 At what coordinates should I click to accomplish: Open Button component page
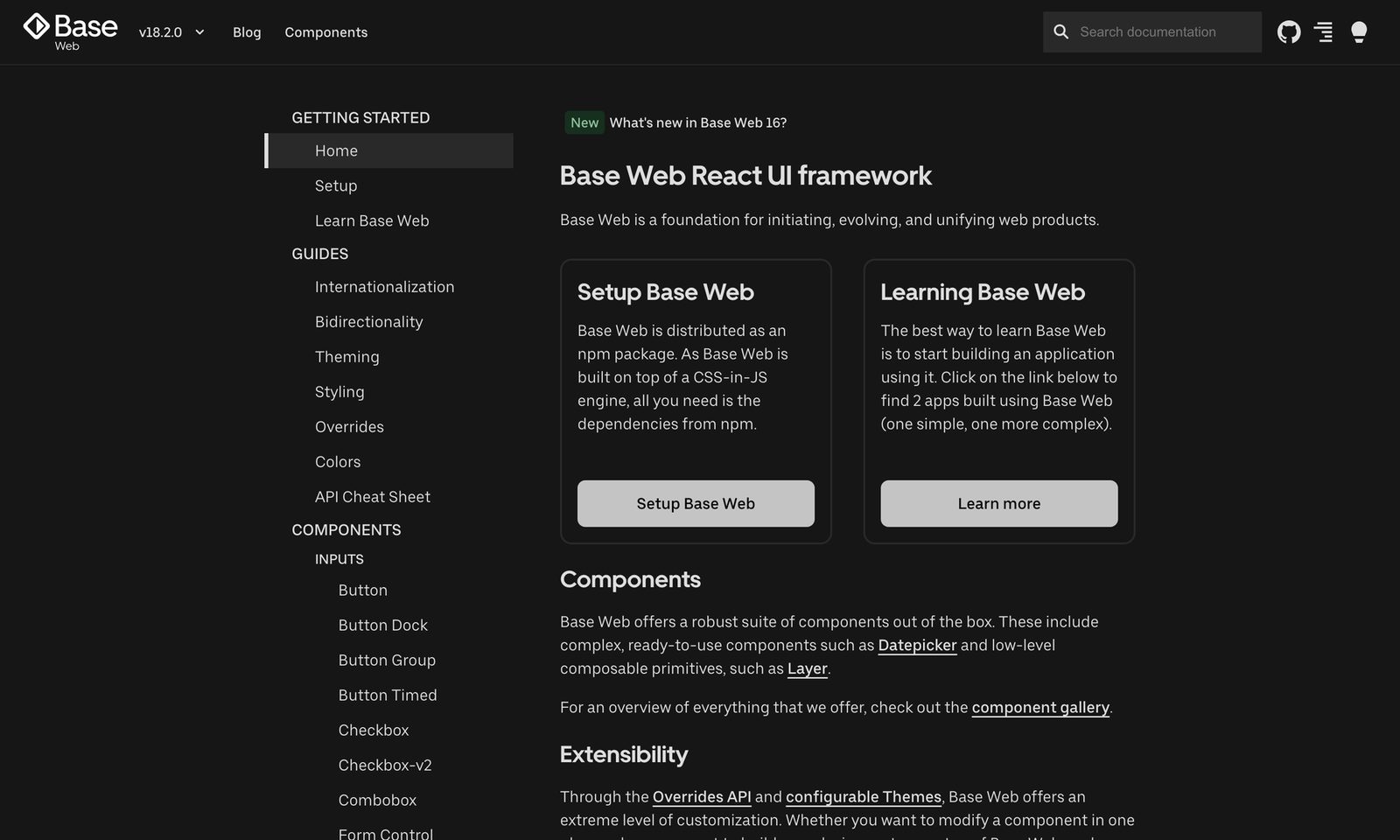[x=363, y=591]
